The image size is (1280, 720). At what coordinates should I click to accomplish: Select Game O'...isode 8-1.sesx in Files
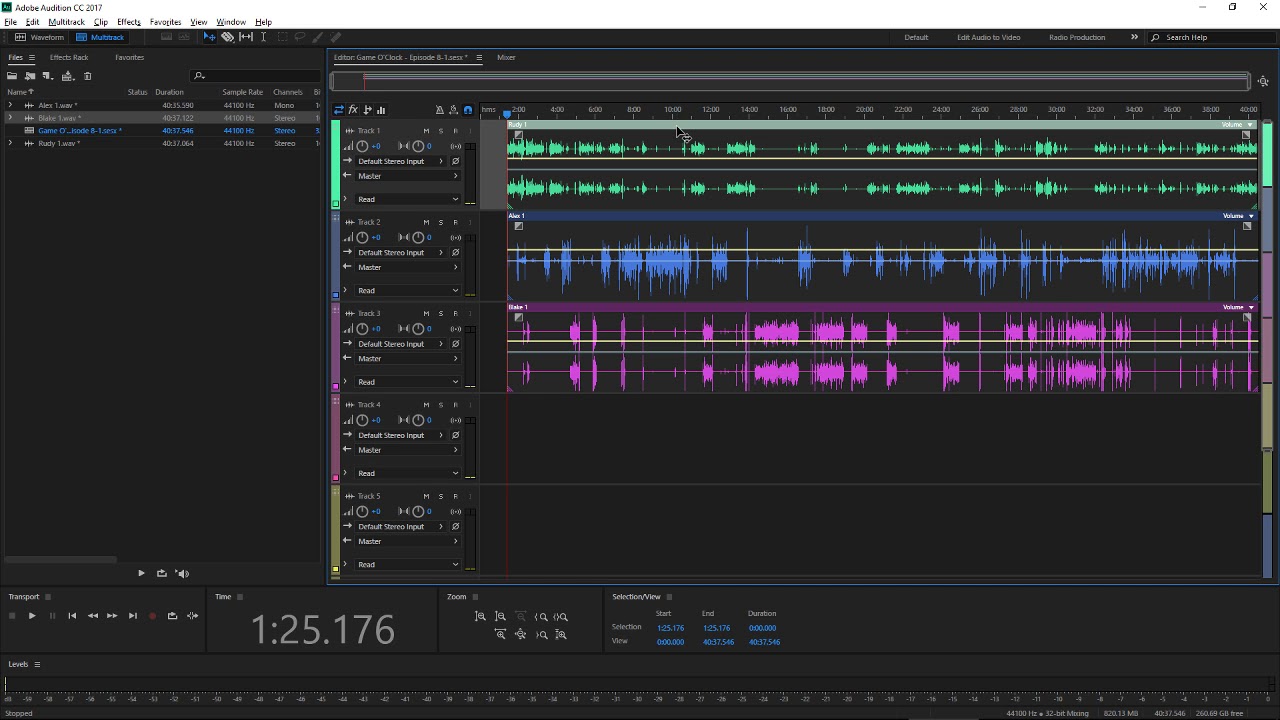point(80,130)
